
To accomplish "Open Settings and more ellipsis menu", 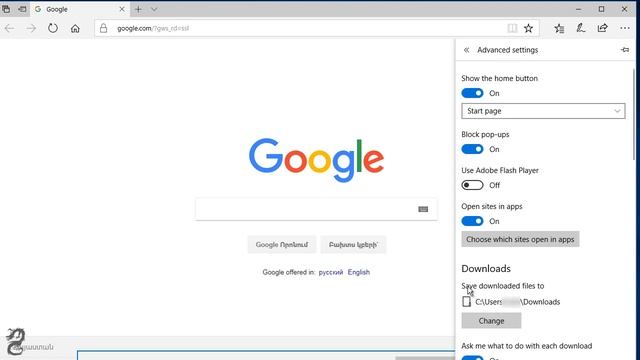I will [x=625, y=28].
